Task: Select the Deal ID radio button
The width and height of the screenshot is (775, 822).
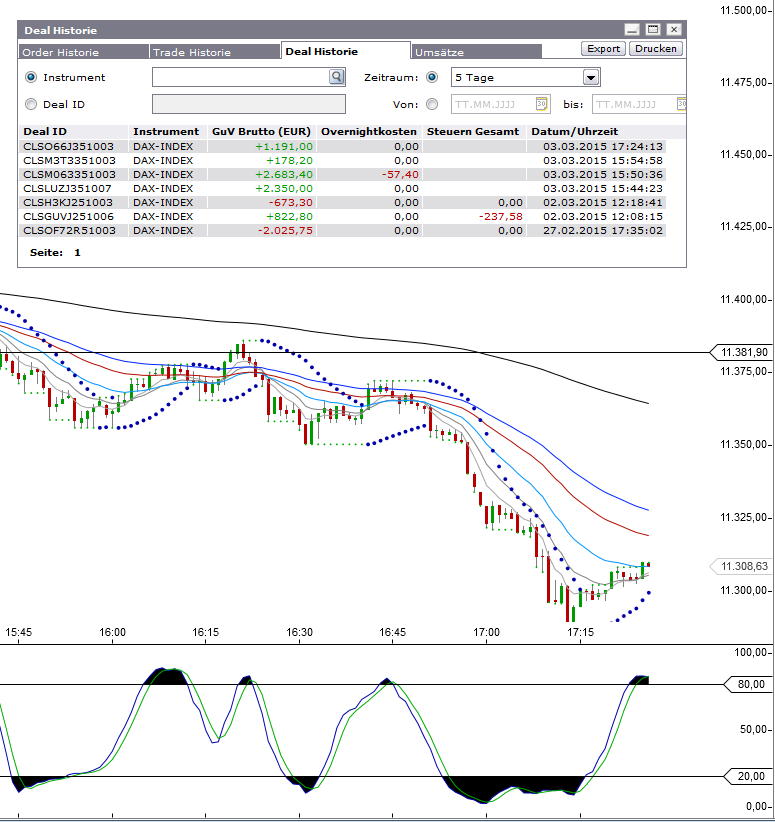Action: tap(31, 104)
